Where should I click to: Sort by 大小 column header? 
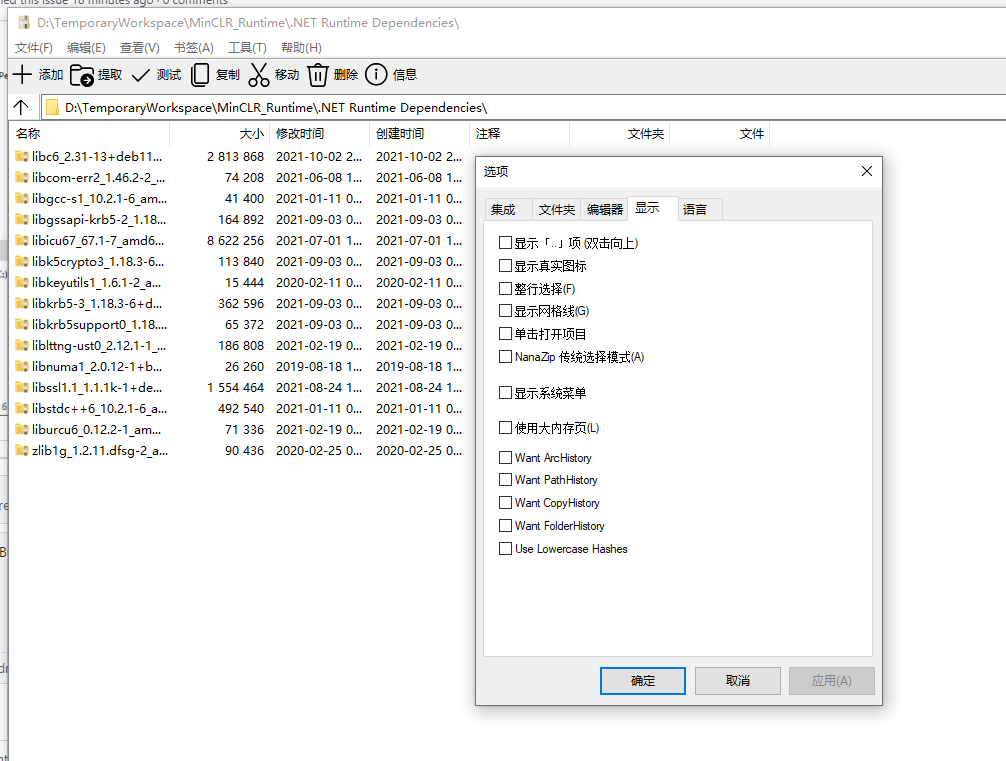pos(219,133)
